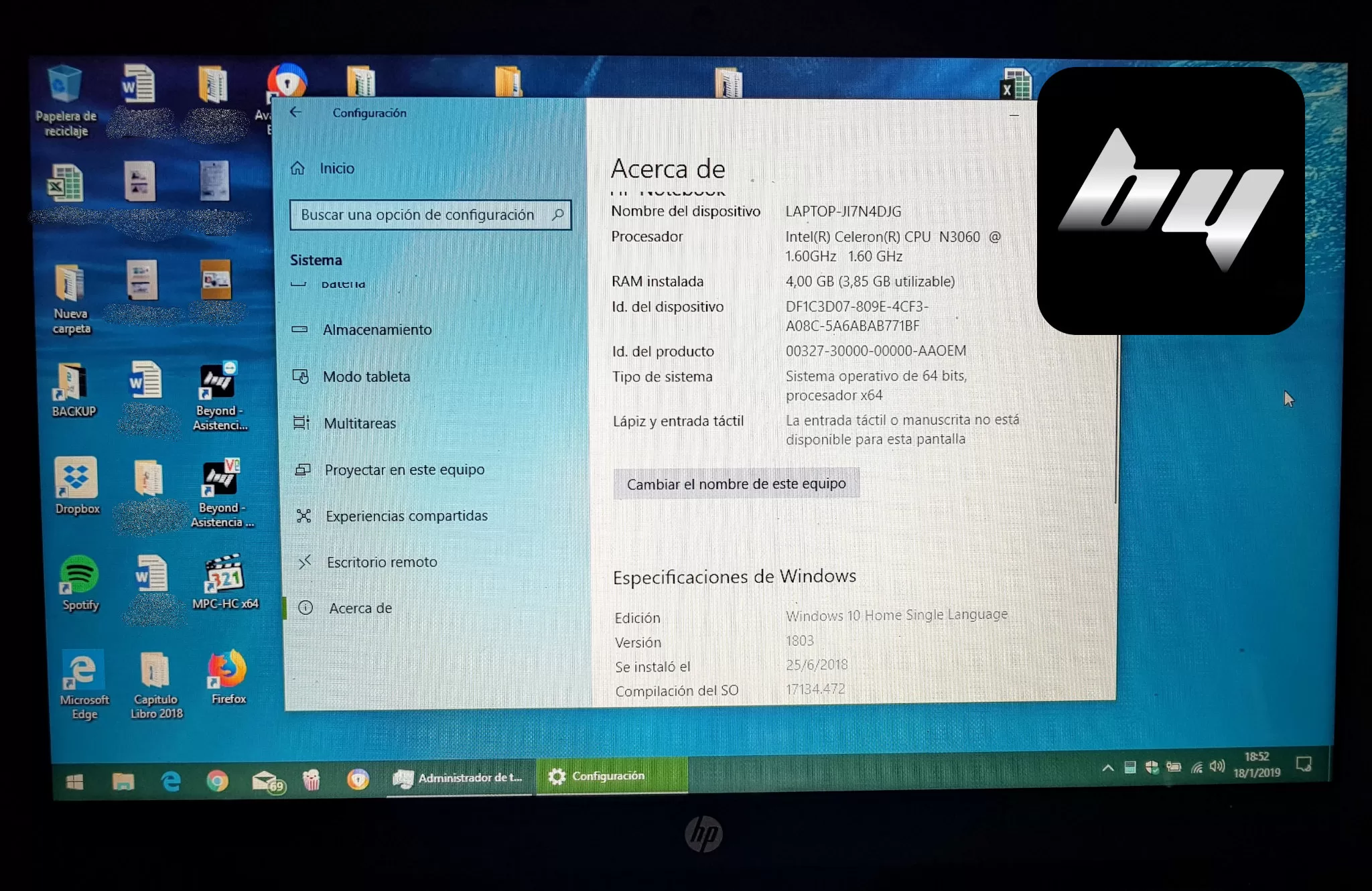
Task: Open the Windows Start button
Action: tap(75, 782)
